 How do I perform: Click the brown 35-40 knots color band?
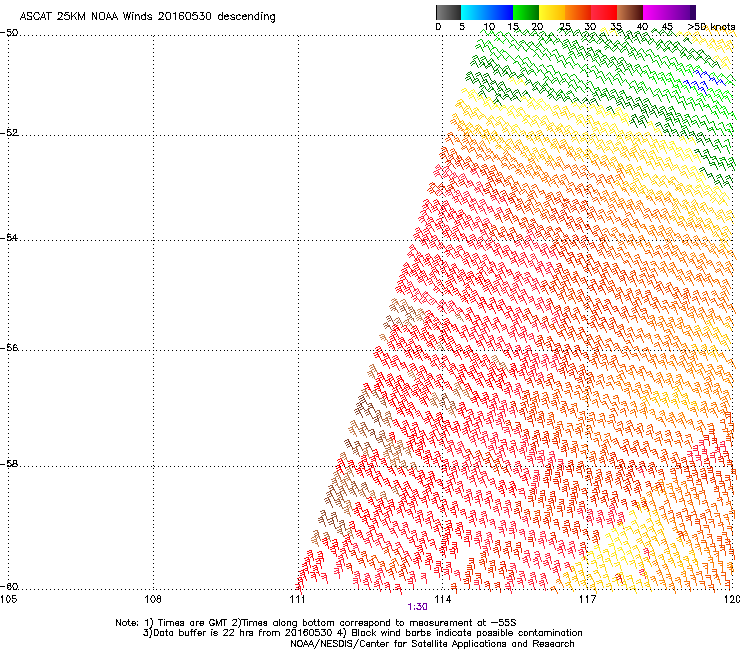[x=630, y=13]
